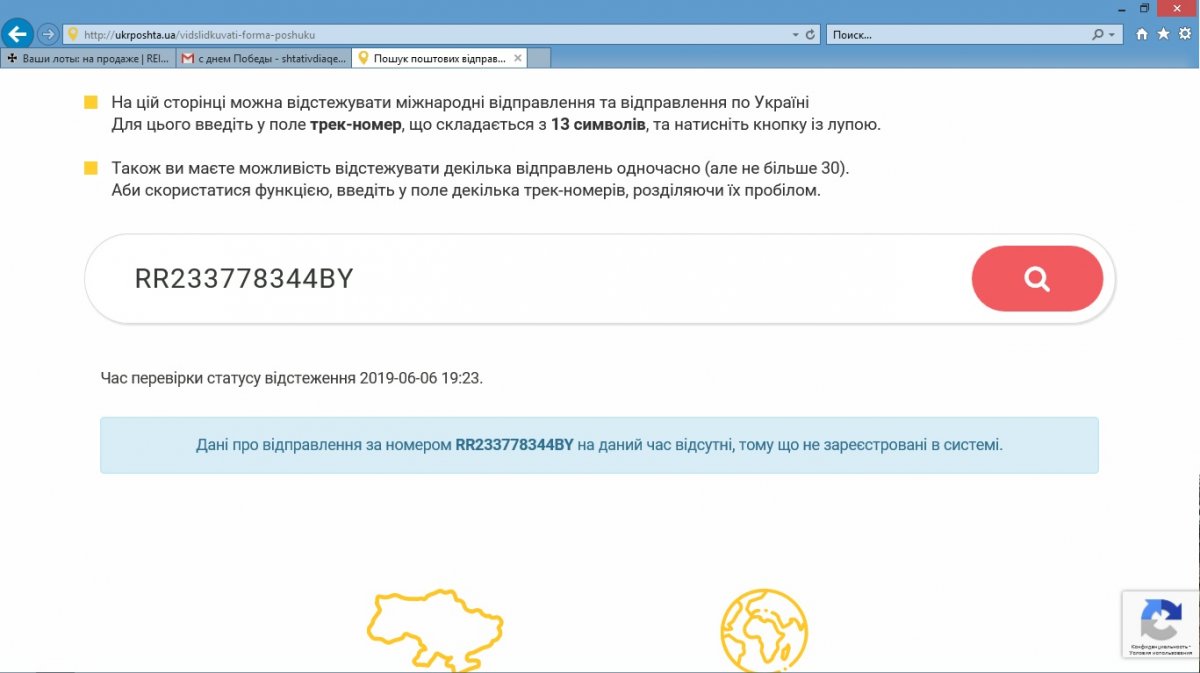
Task: Click the Gmail favicon on second tab
Action: pos(188,58)
